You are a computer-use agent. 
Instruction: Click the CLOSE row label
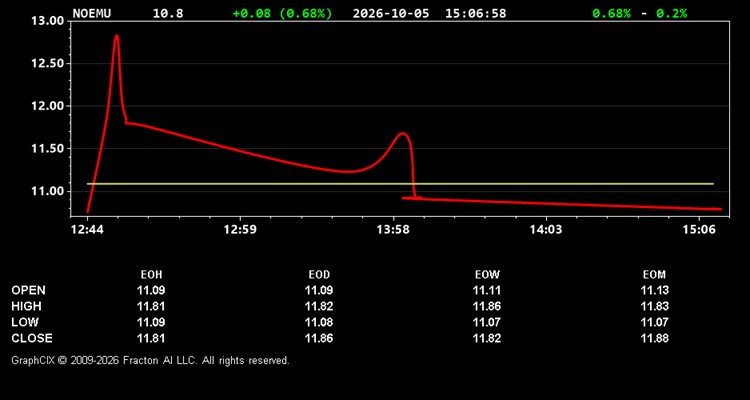[32, 338]
